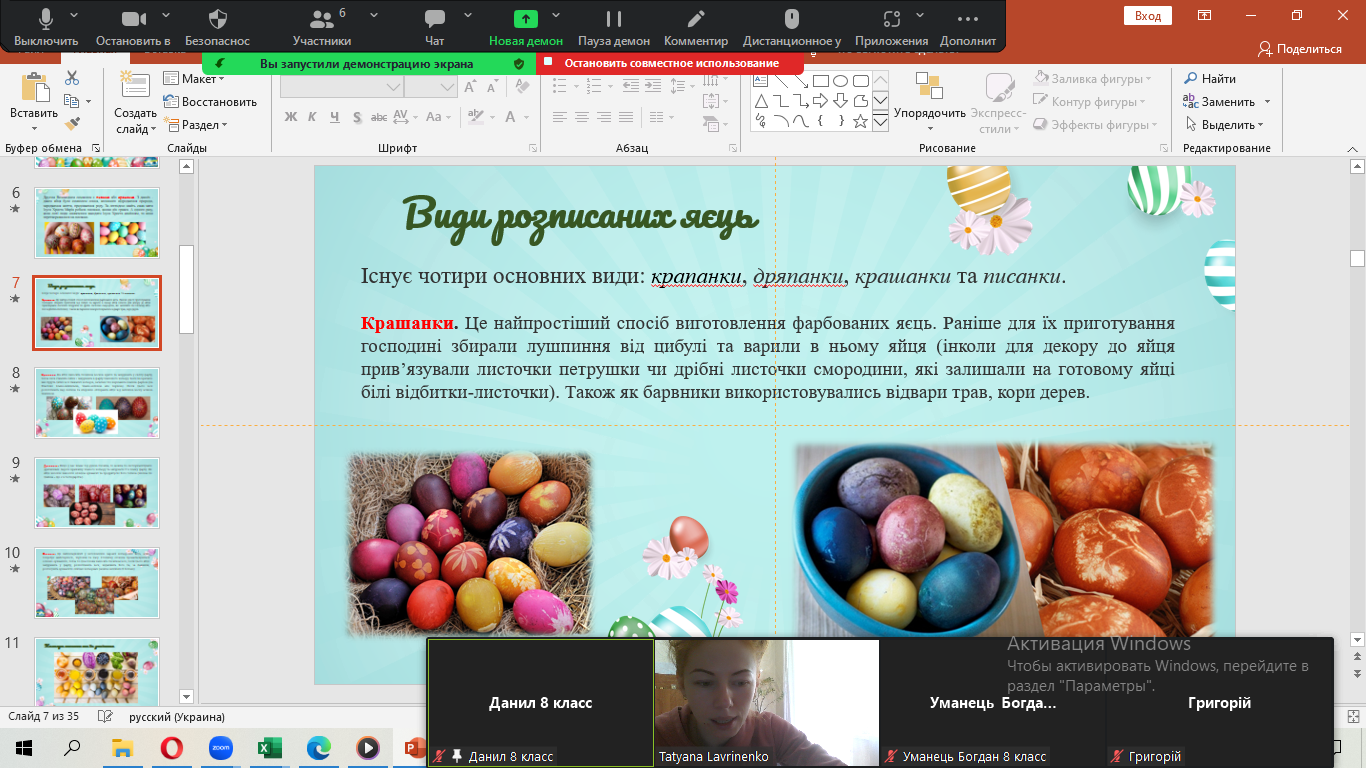This screenshot has width=1366, height=768.
Task: Select slide 10 thumbnail
Action: click(x=97, y=582)
